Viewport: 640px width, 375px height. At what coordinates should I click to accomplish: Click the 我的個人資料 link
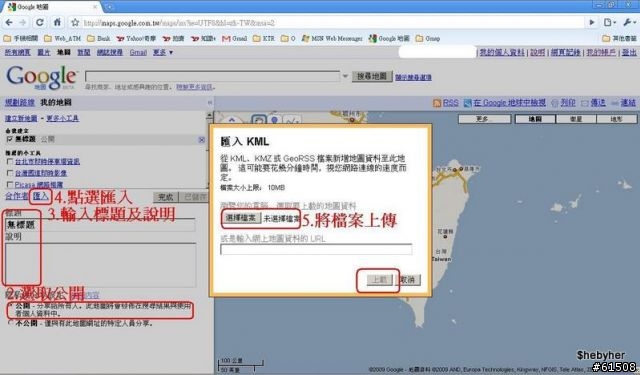click(502, 52)
